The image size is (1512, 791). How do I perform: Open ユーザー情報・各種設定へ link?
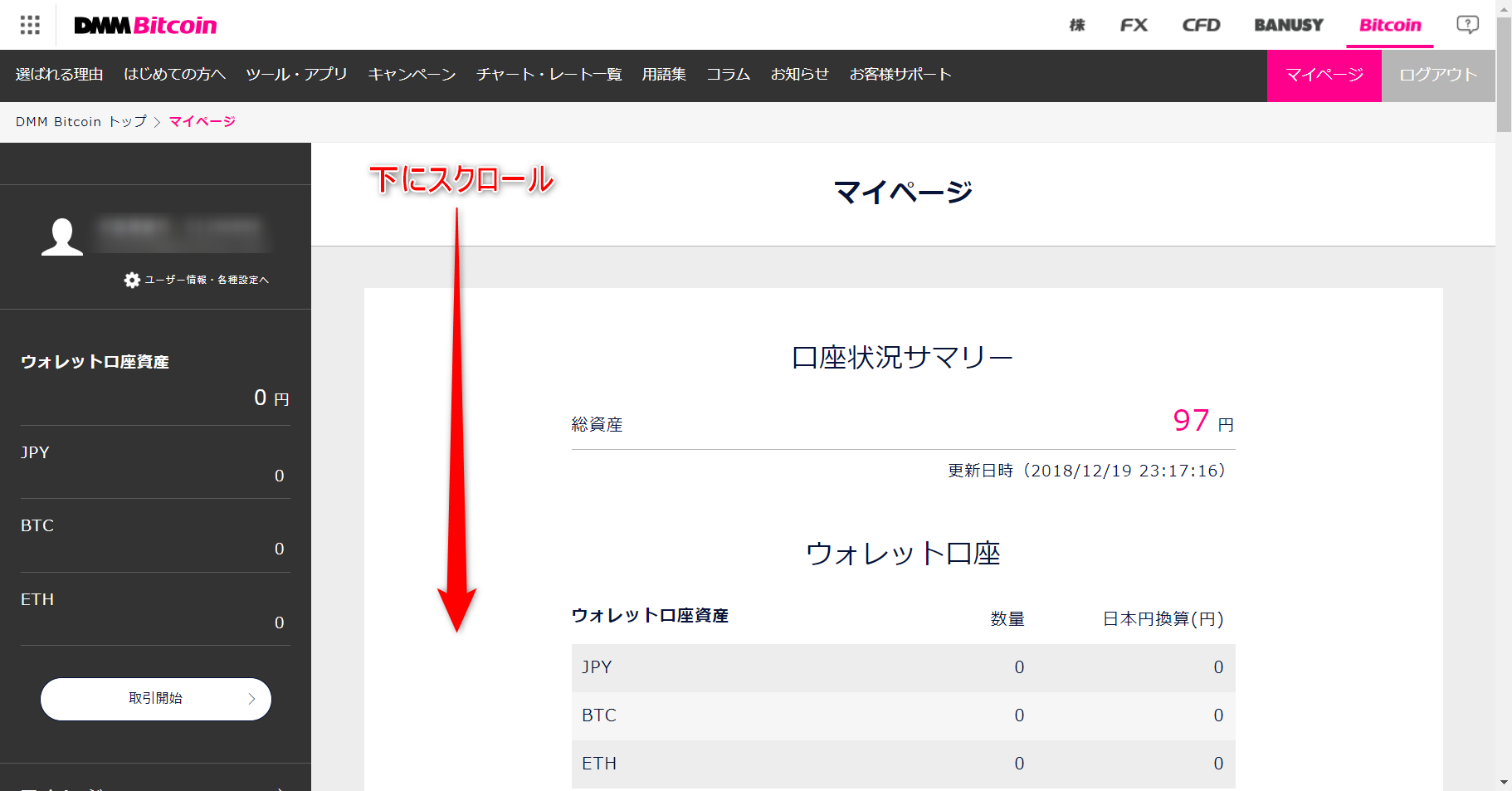pyautogui.click(x=207, y=281)
